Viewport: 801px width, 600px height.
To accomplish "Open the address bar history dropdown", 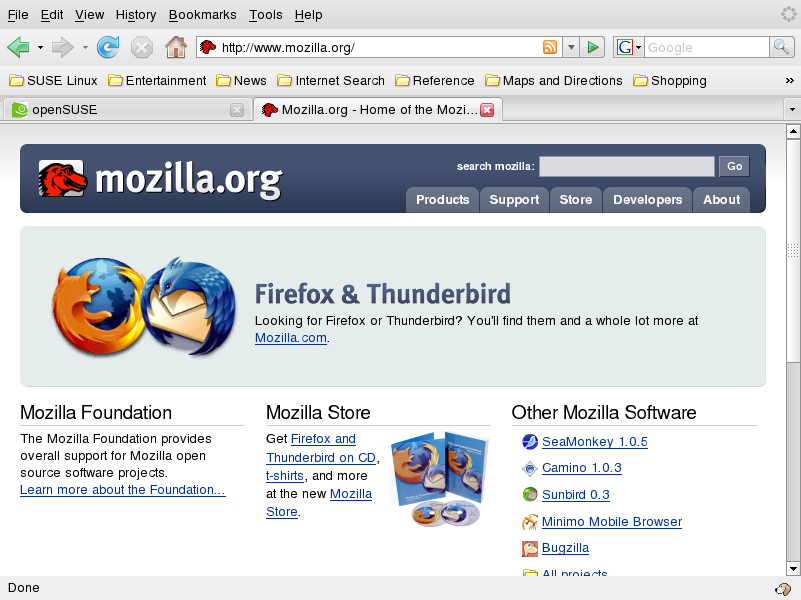I will click(x=571, y=47).
